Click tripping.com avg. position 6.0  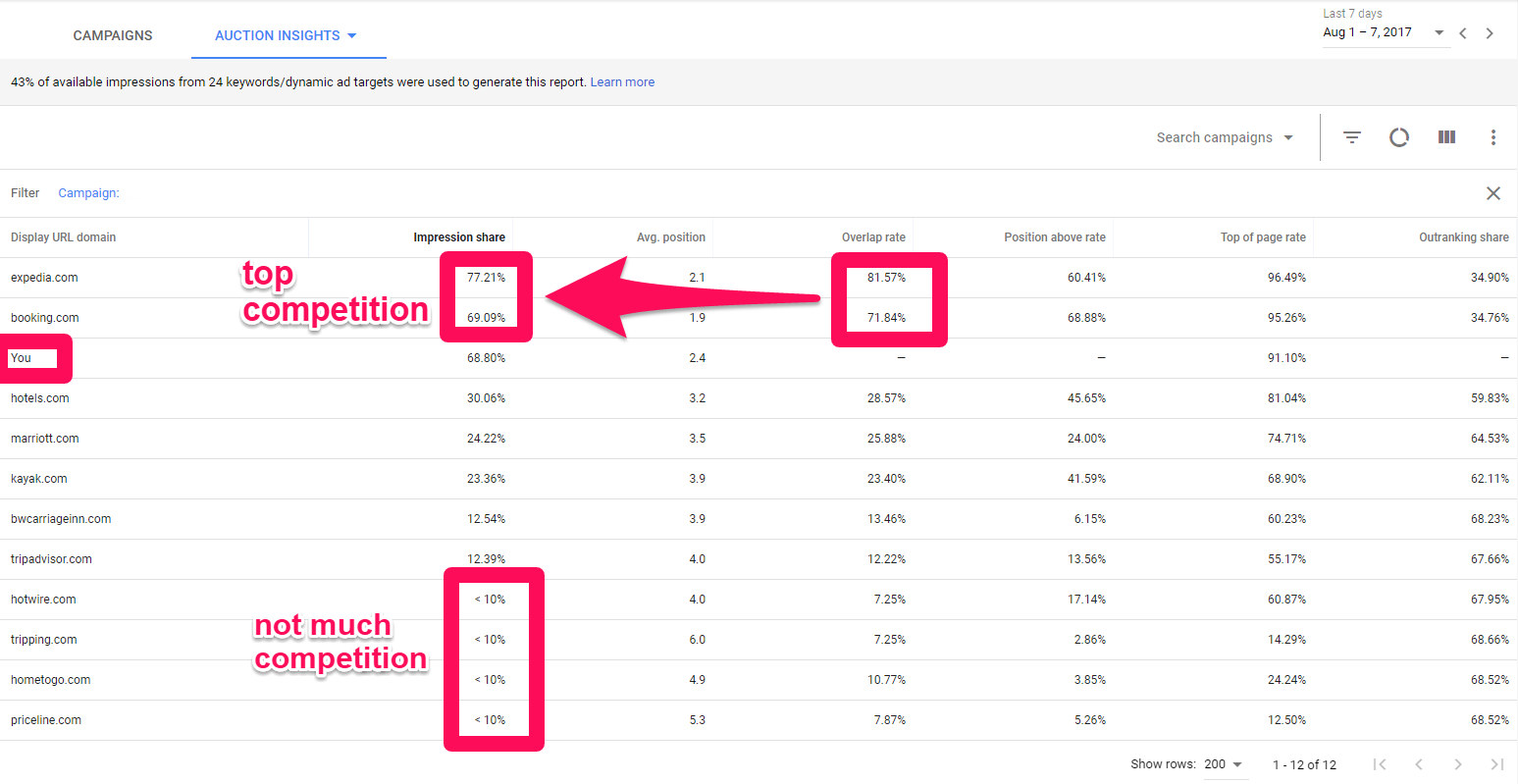click(x=697, y=640)
